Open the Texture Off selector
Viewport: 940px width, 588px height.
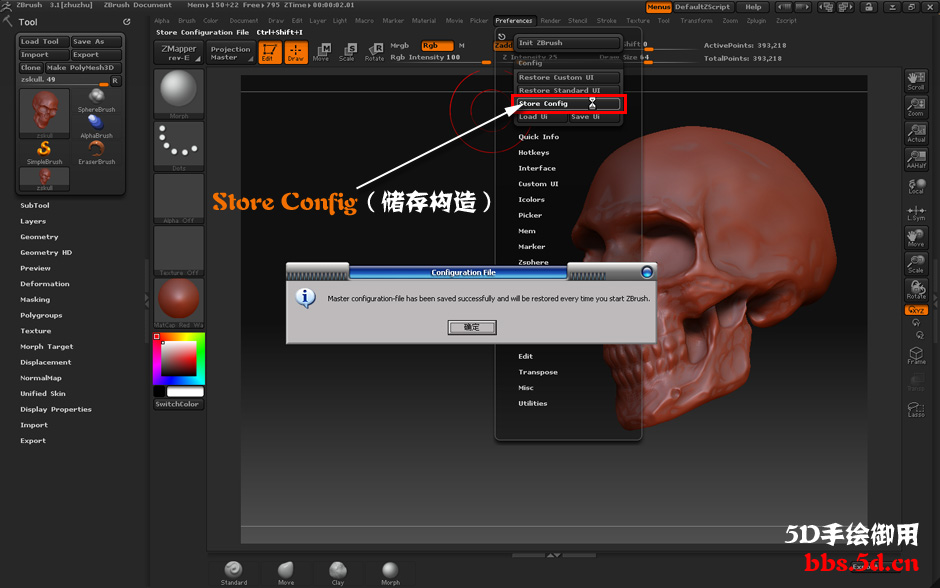click(179, 251)
